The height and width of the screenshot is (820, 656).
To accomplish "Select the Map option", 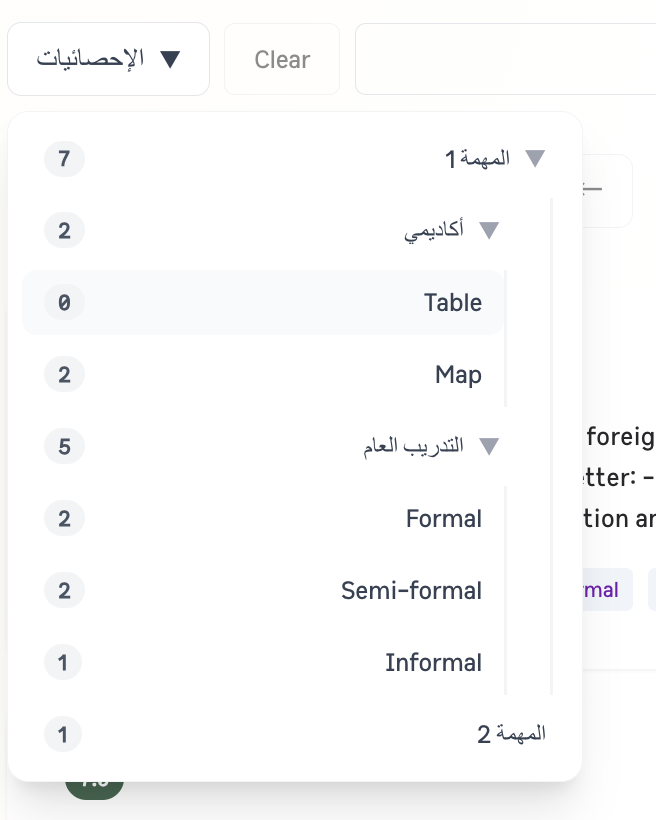I will [263, 374].
